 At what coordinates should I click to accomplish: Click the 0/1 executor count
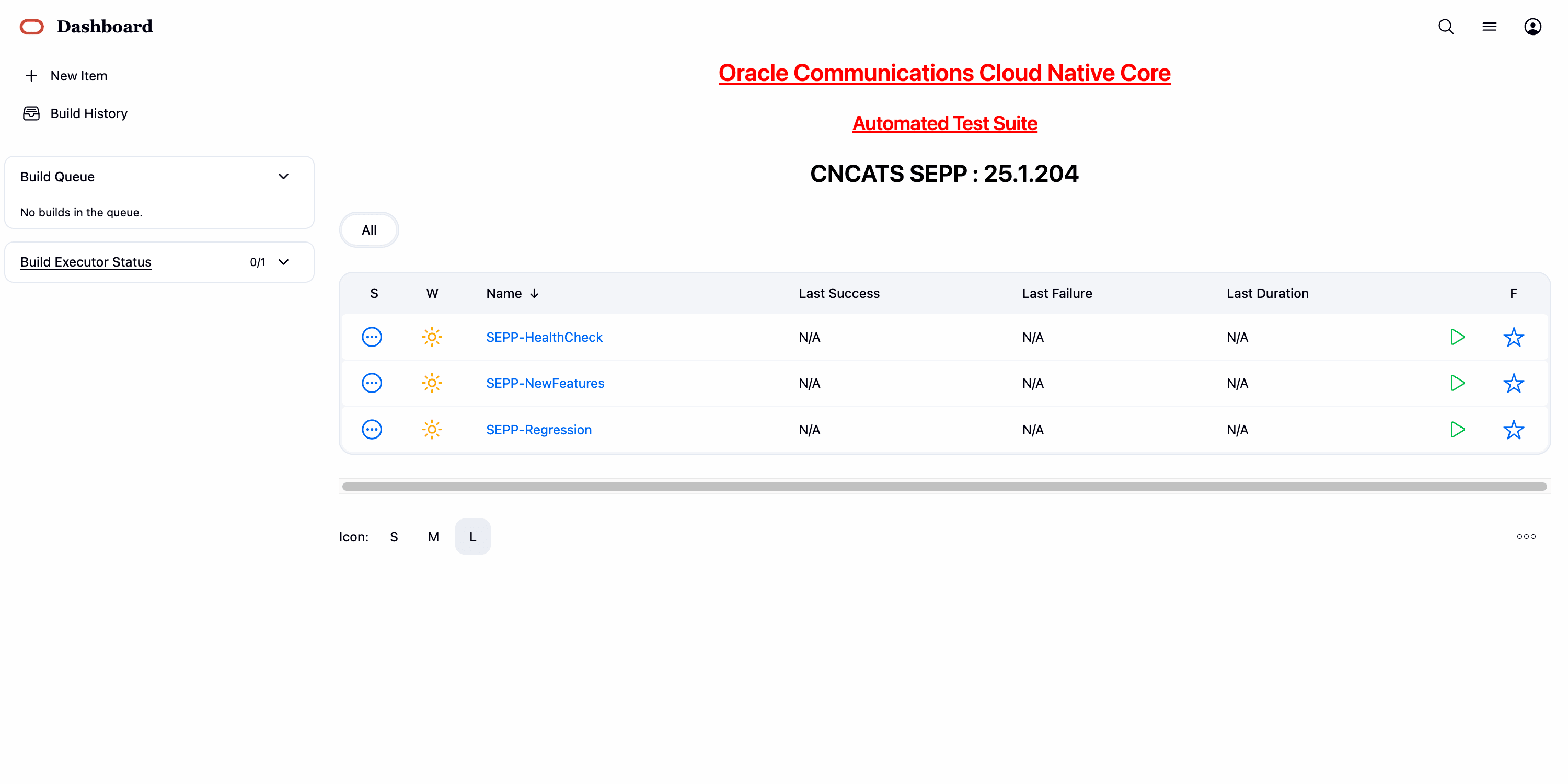tap(258, 262)
